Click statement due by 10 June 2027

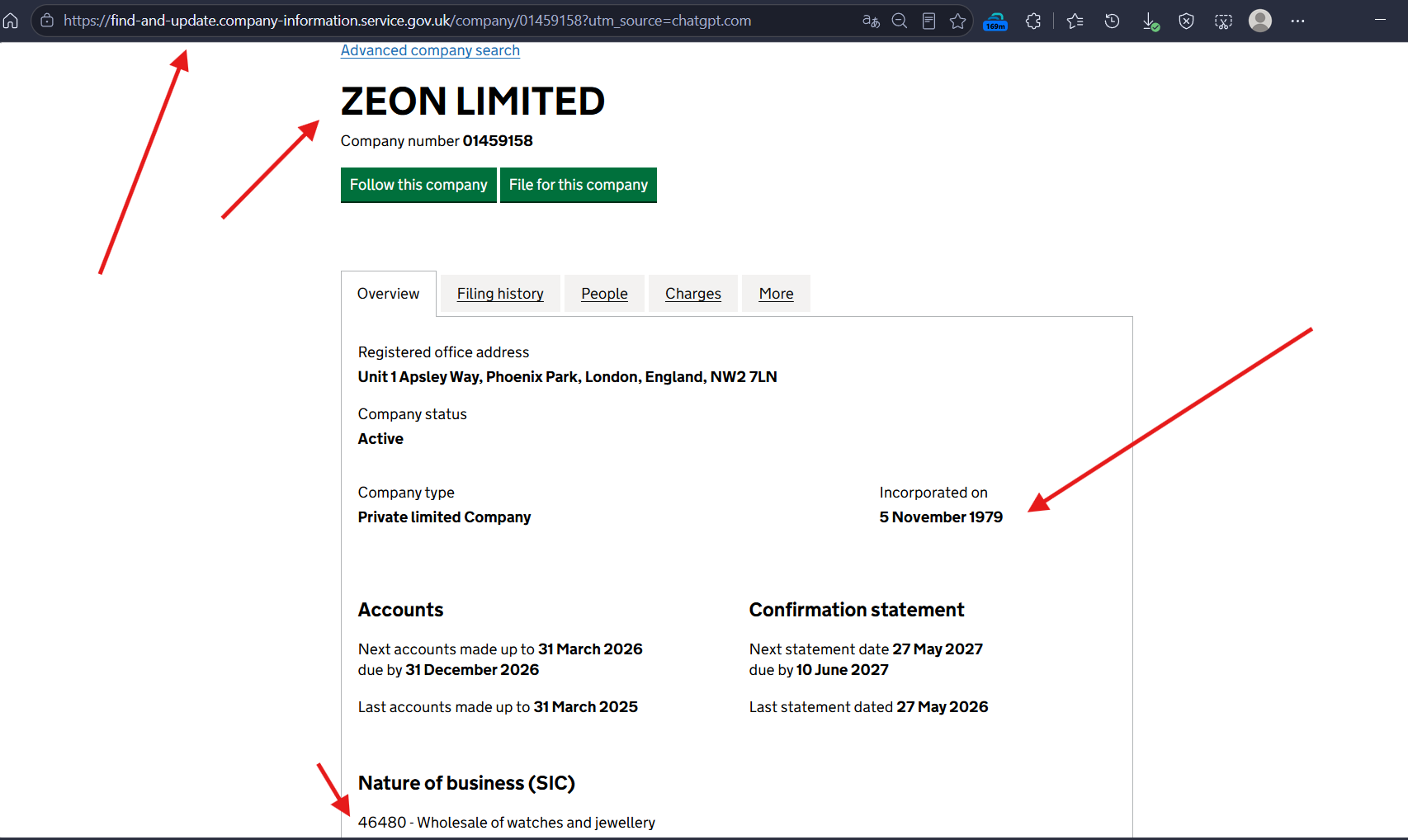pos(819,670)
